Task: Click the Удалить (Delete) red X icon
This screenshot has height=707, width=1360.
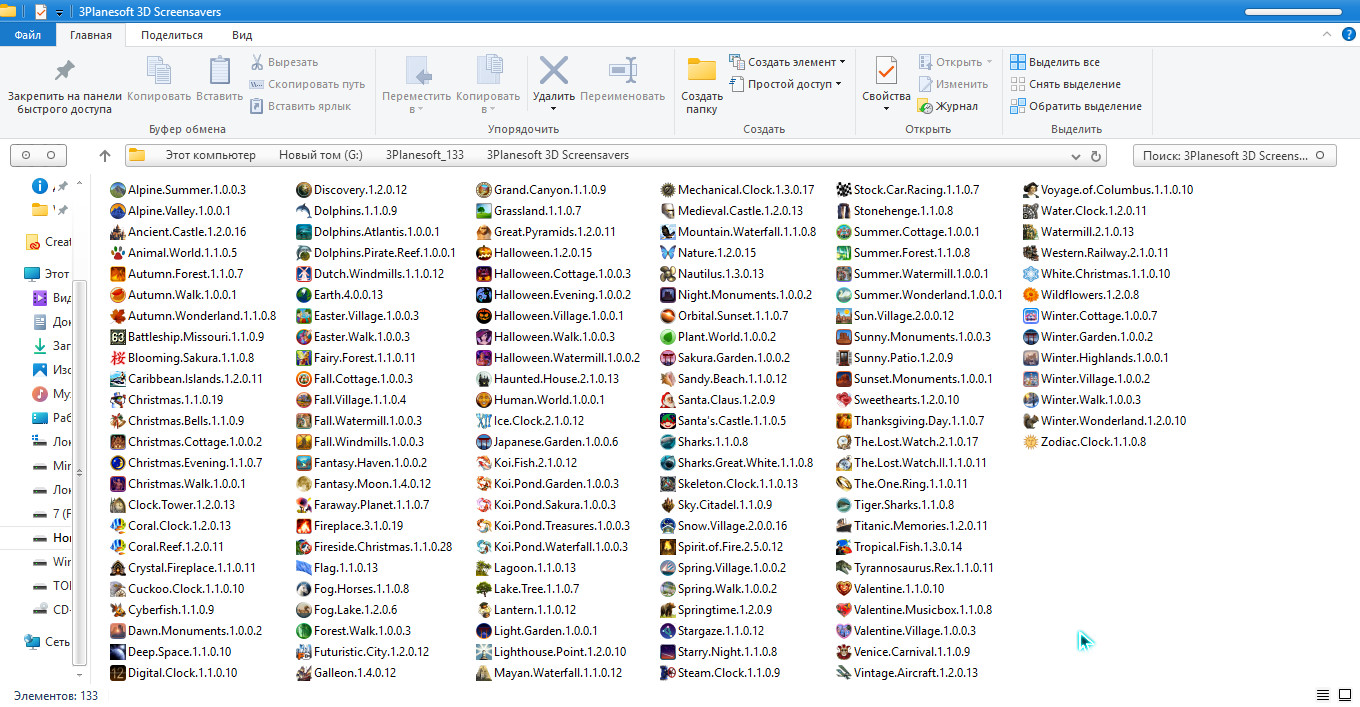Action: 553,72
